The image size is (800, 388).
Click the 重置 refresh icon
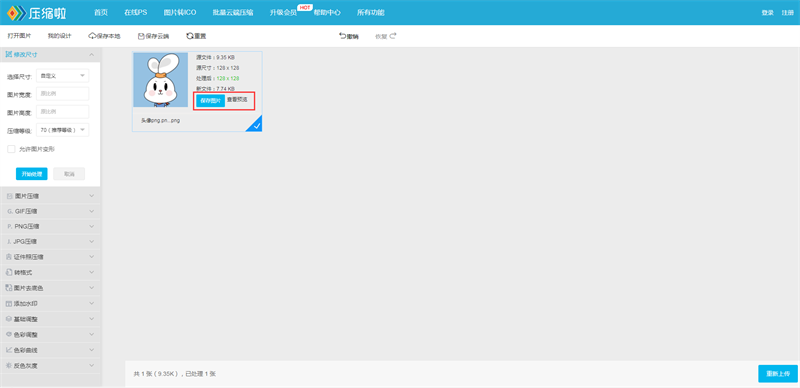[x=190, y=36]
